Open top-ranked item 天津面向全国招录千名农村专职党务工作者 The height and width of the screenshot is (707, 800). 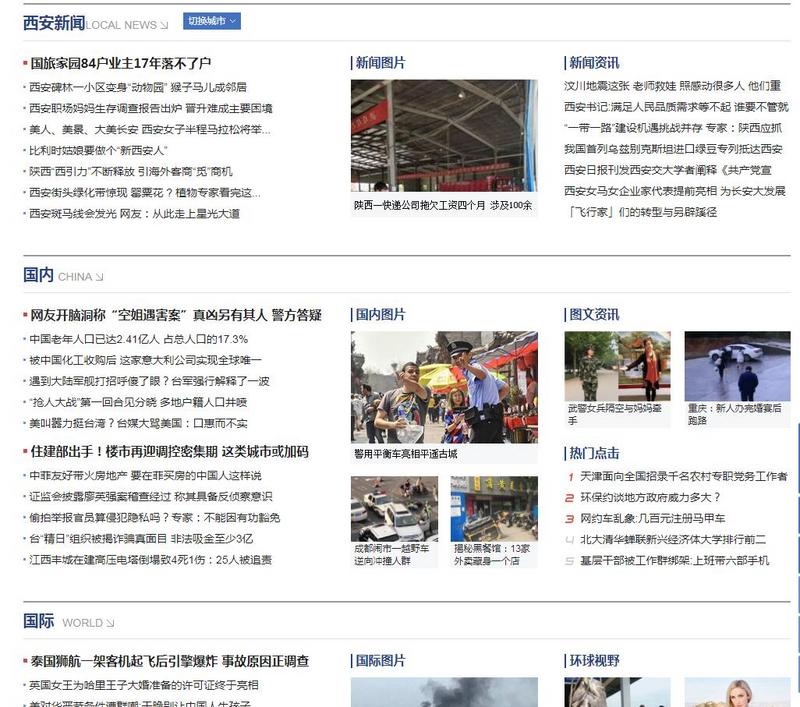[684, 476]
